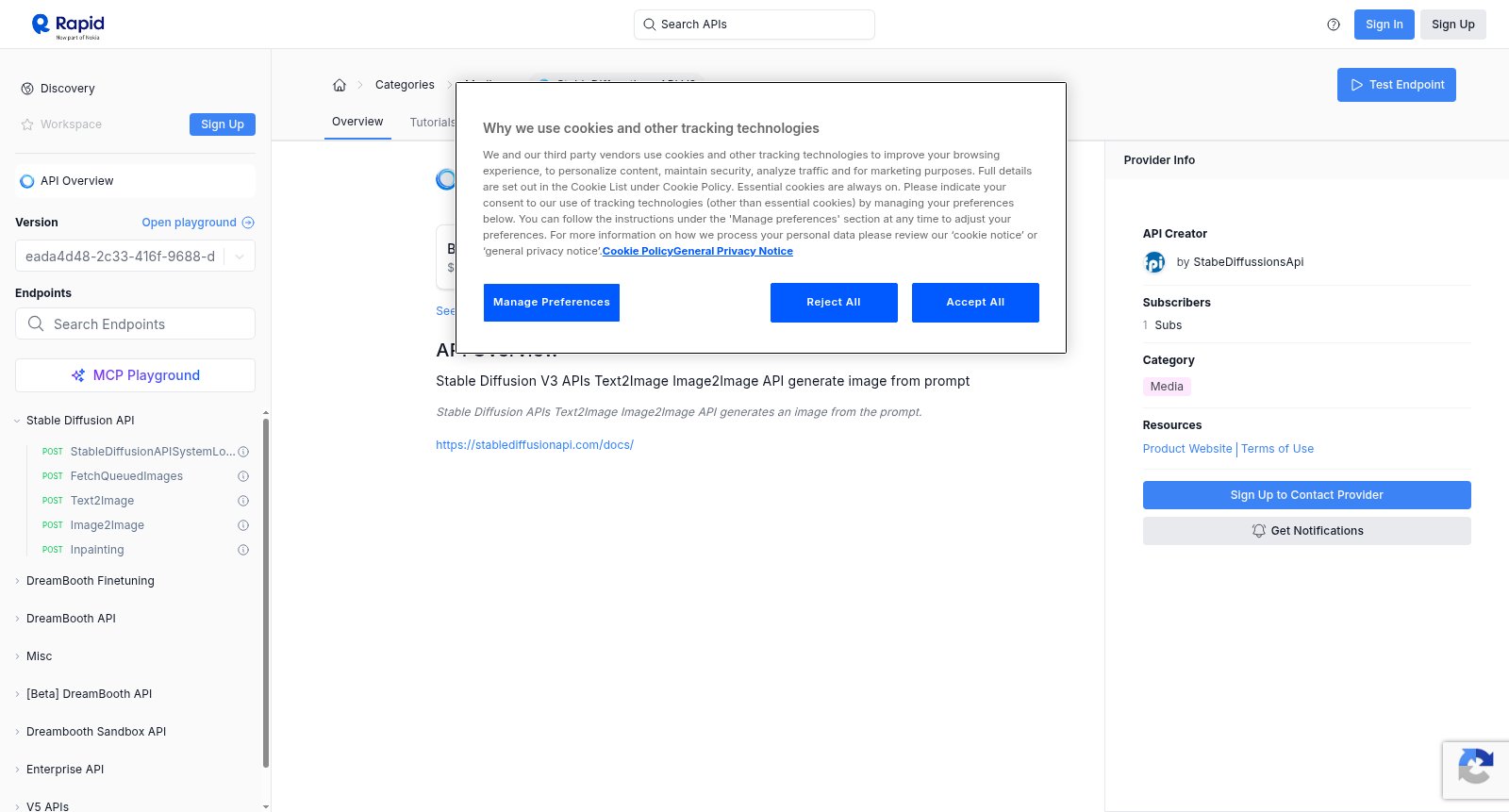Select the Inpainting endpoint
This screenshot has width=1509, height=812.
[97, 550]
